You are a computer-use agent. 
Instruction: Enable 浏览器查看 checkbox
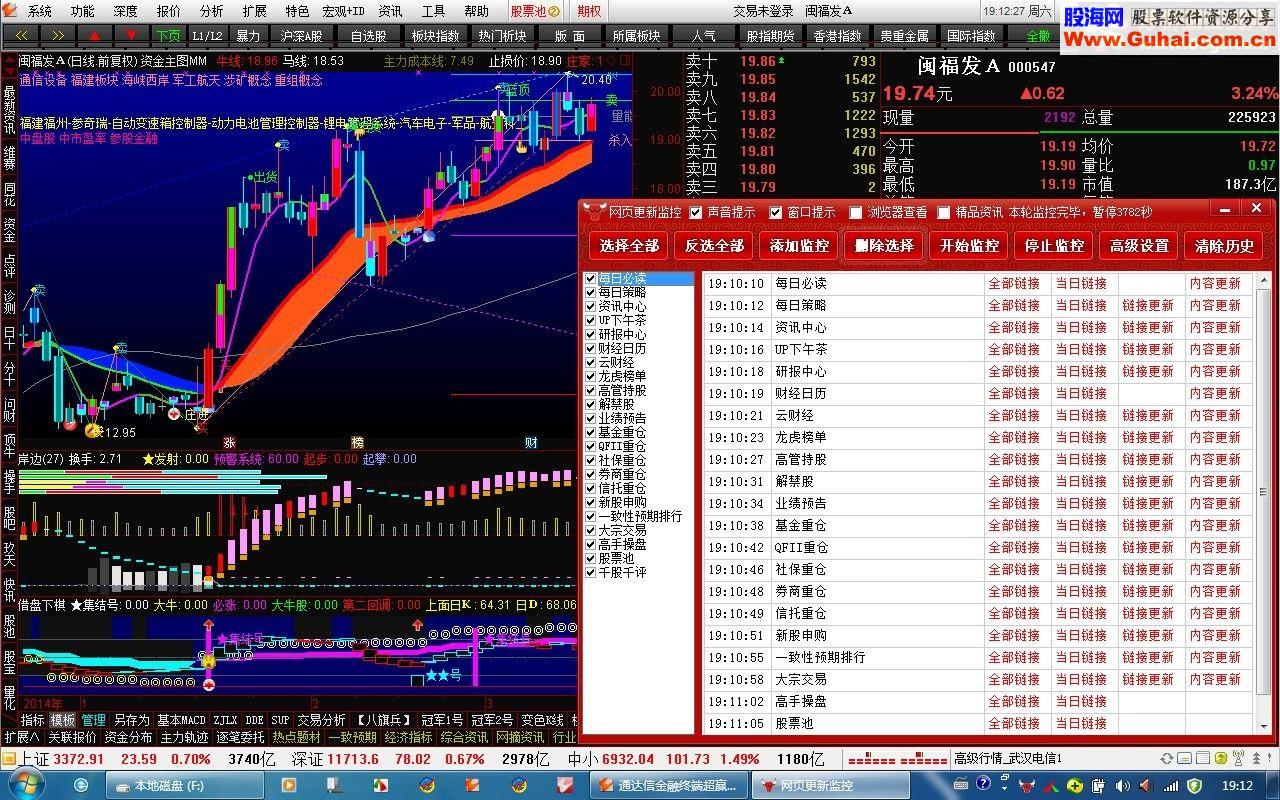point(855,212)
